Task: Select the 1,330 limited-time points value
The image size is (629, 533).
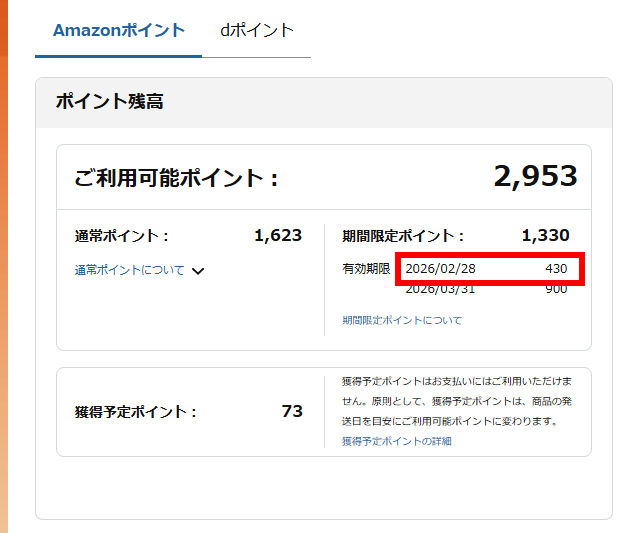Action: (x=545, y=236)
